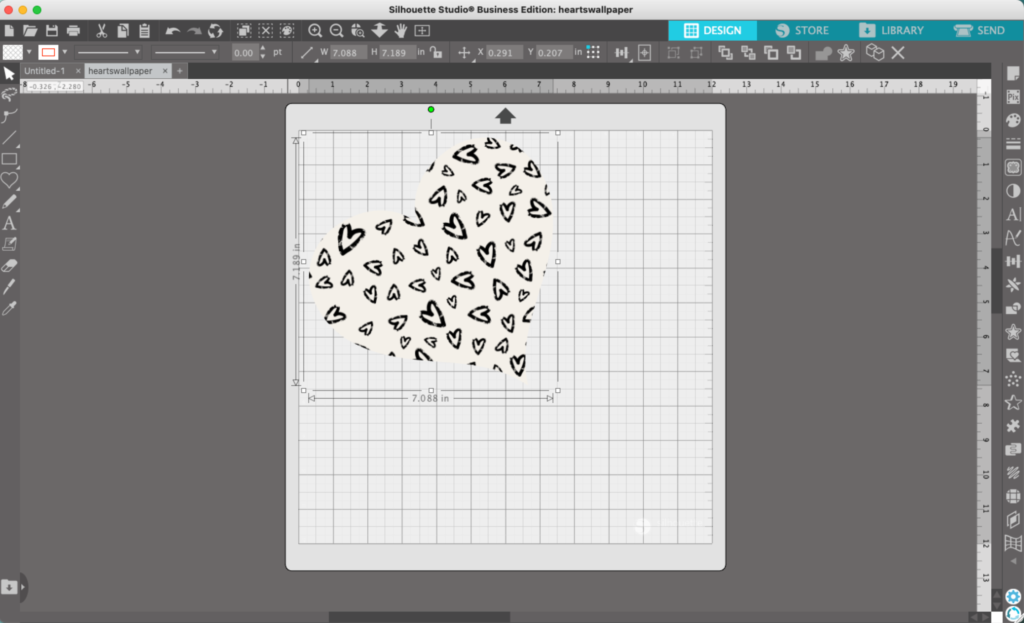
Task: Toggle the nine-dot reference point grid
Action: [x=593, y=52]
